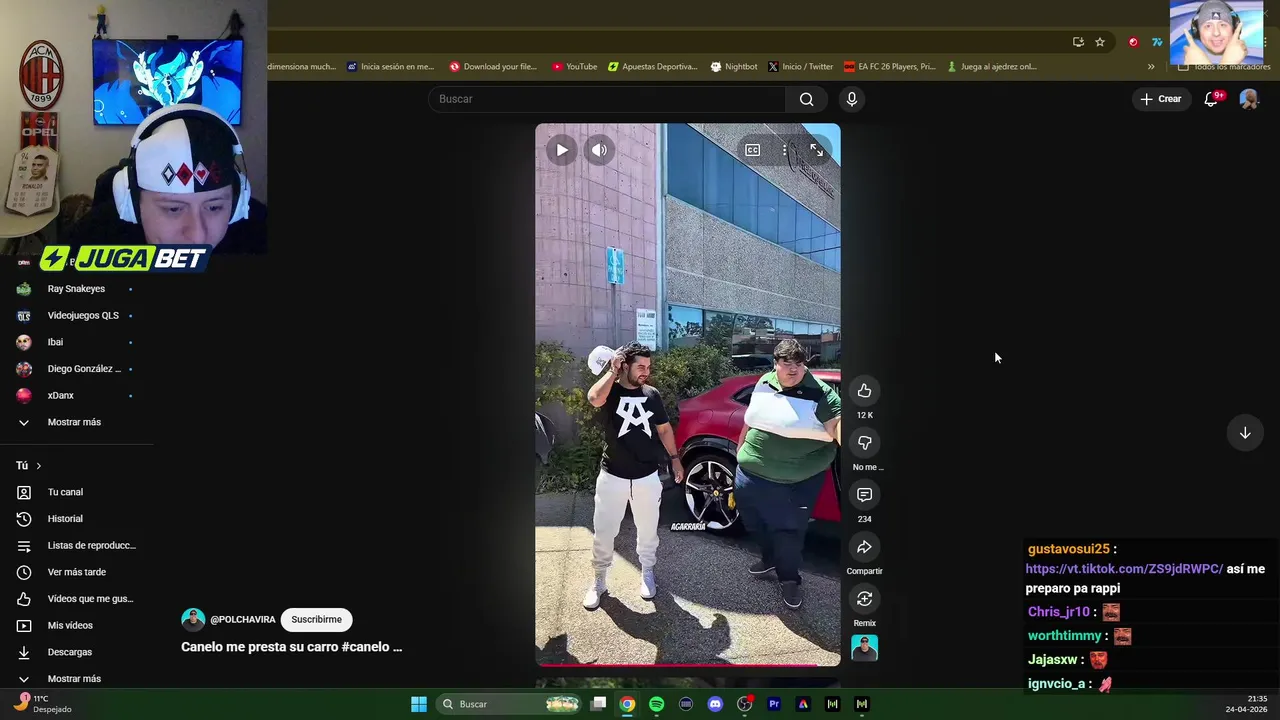Start voice search with microphone

tap(851, 99)
